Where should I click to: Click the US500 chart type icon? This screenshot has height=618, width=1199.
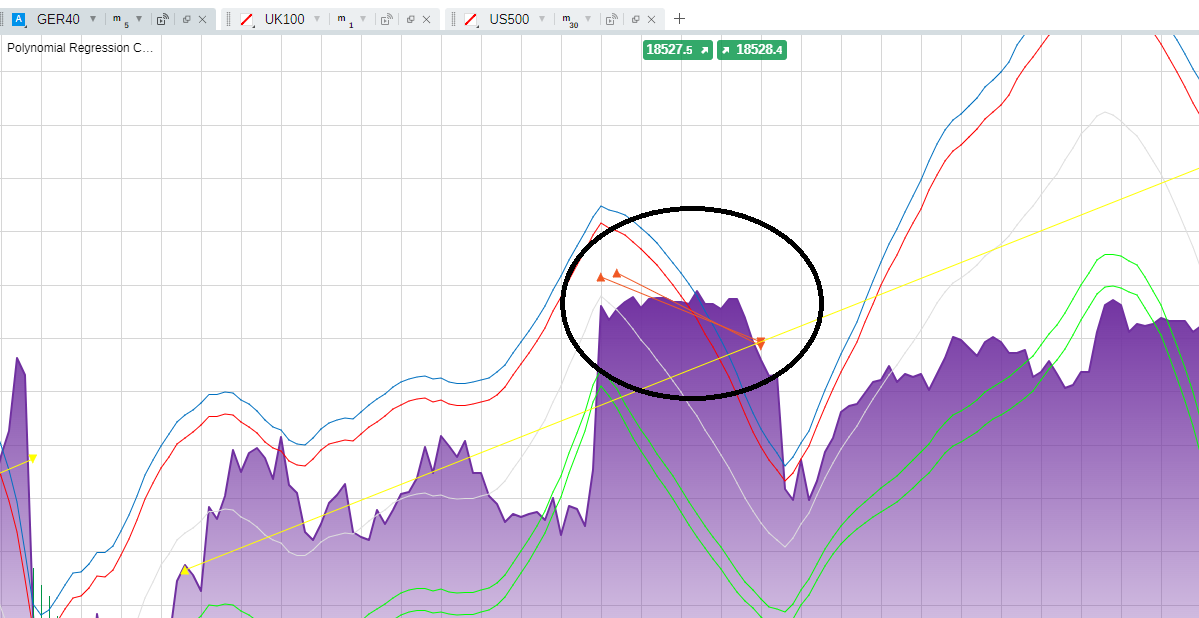tap(471, 19)
